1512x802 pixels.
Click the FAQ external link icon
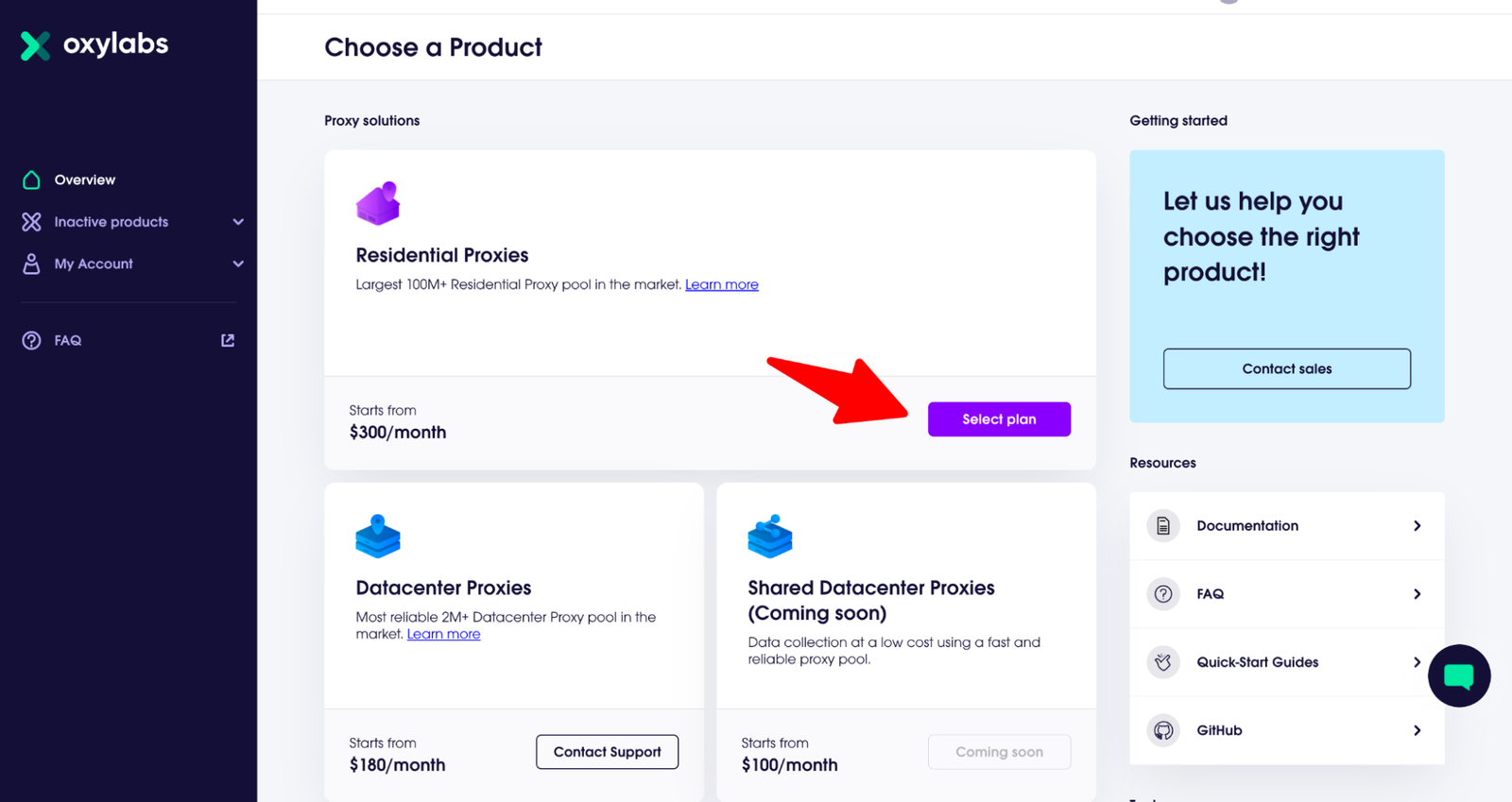(228, 340)
